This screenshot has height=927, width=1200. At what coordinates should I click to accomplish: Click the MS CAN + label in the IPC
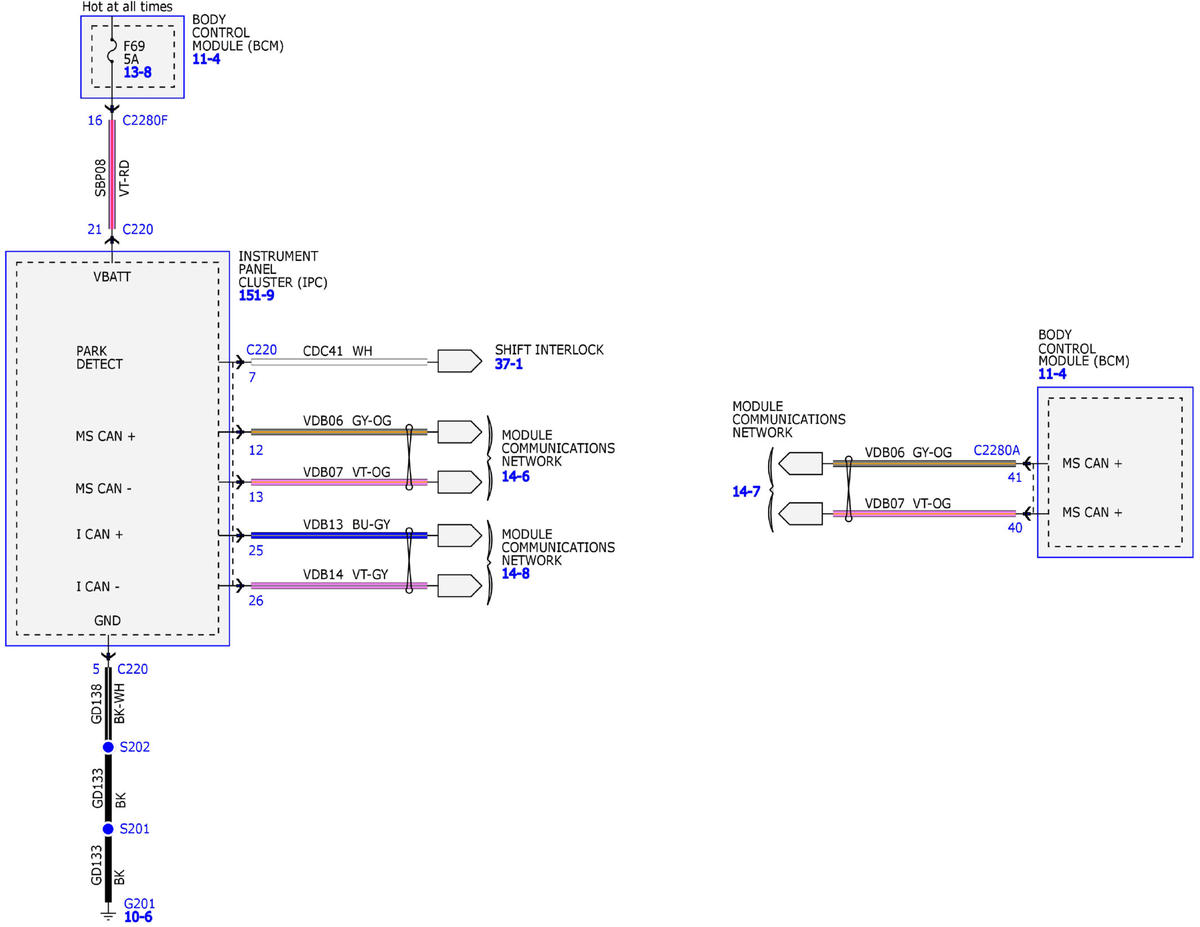107,437
